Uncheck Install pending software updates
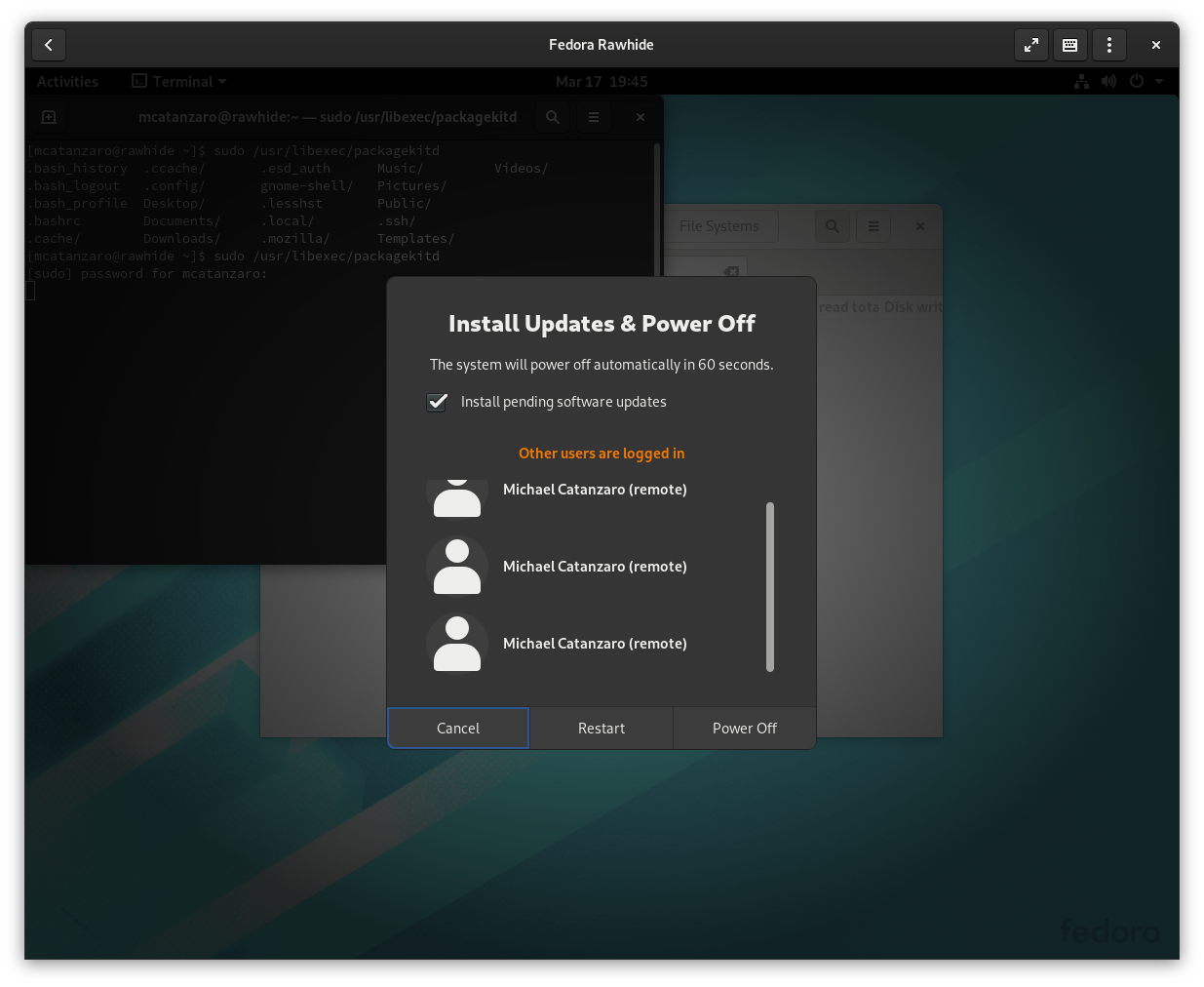This screenshot has width=1204, height=987. (x=438, y=402)
